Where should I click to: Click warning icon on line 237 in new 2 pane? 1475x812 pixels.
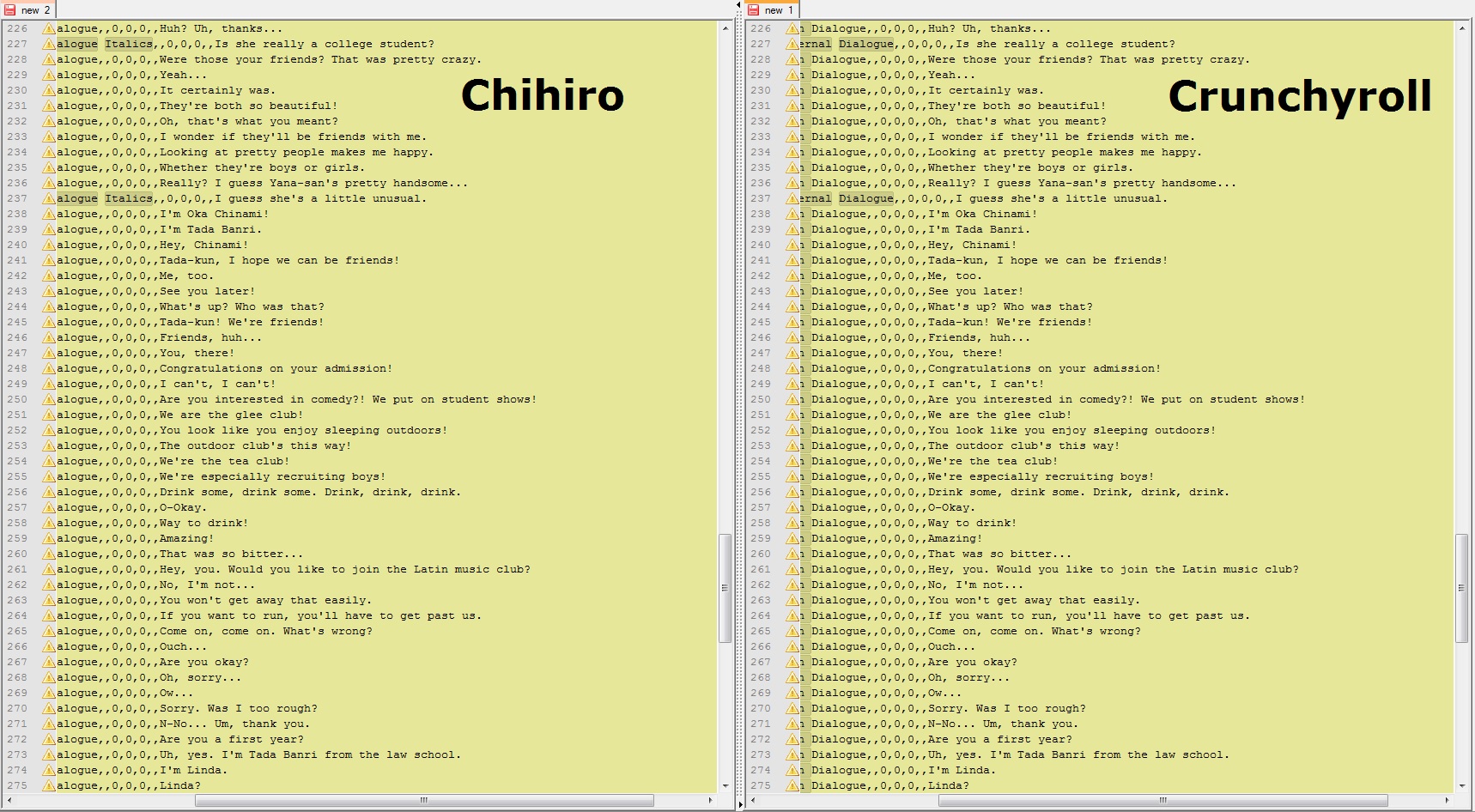pos(49,199)
